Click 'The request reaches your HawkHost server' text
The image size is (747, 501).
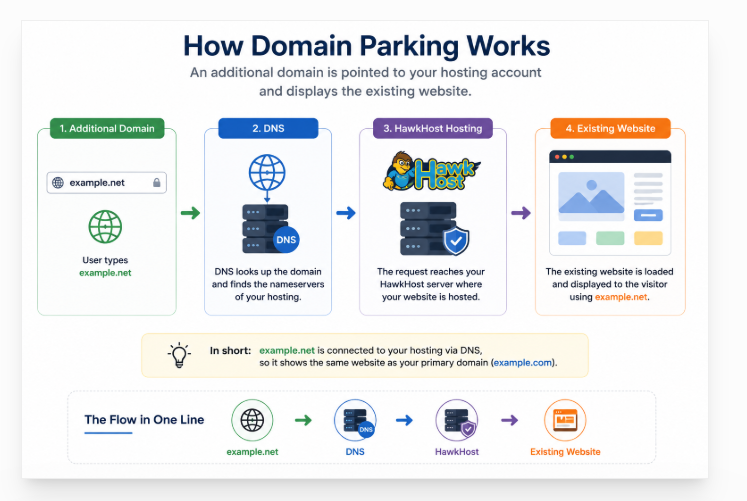click(x=431, y=284)
